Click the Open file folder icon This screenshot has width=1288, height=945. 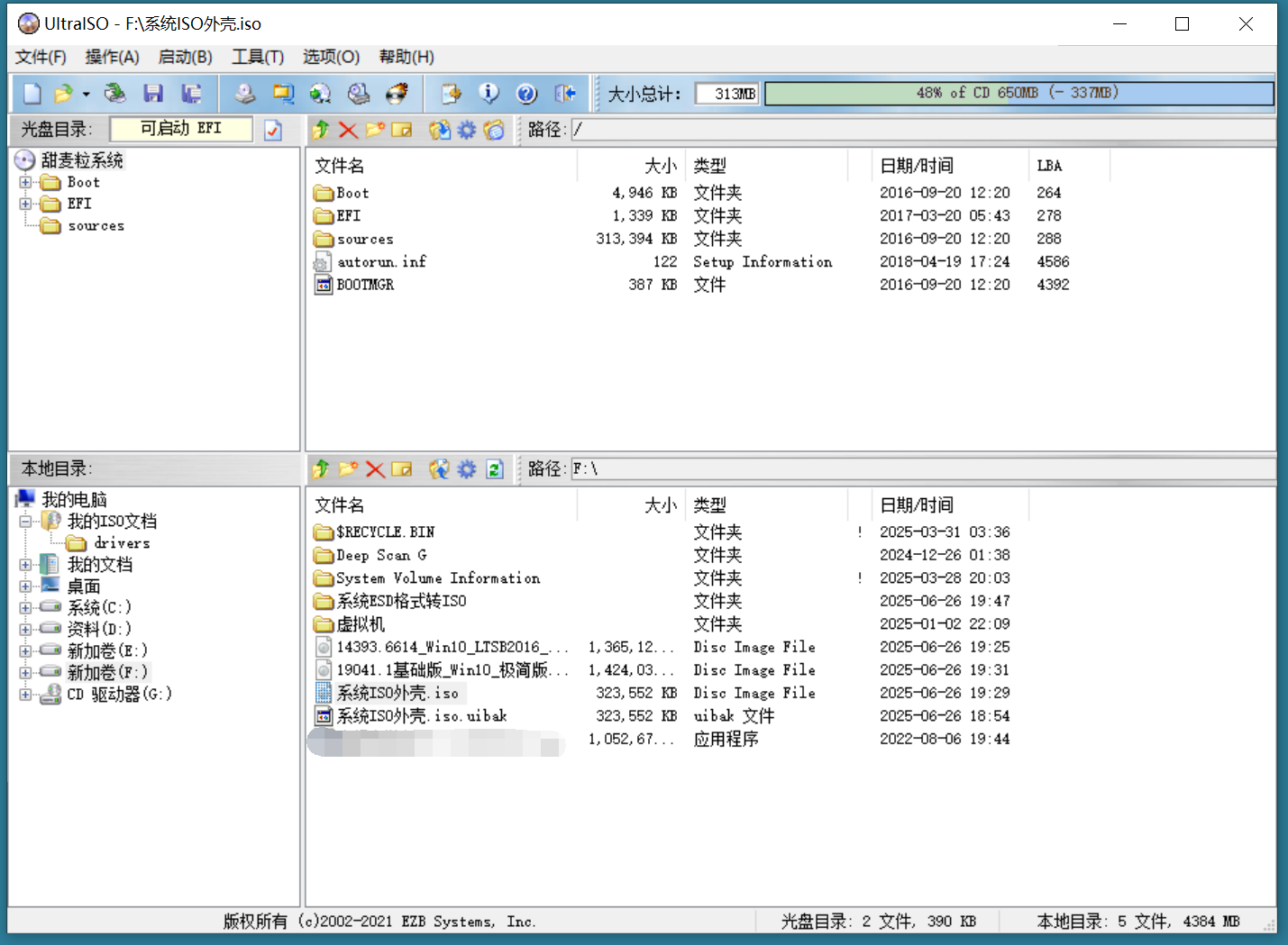click(63, 94)
